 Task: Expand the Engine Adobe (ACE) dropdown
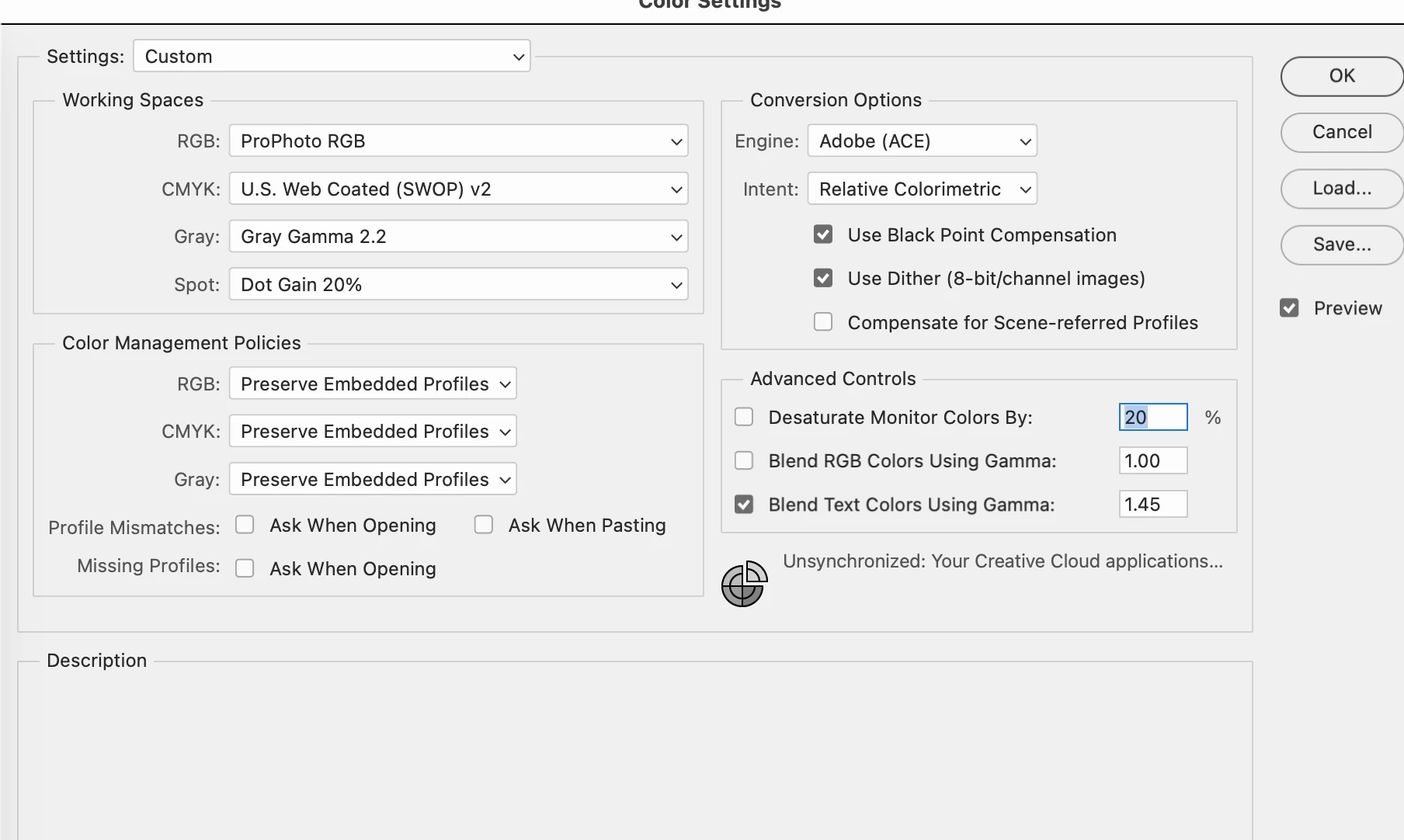[922, 141]
